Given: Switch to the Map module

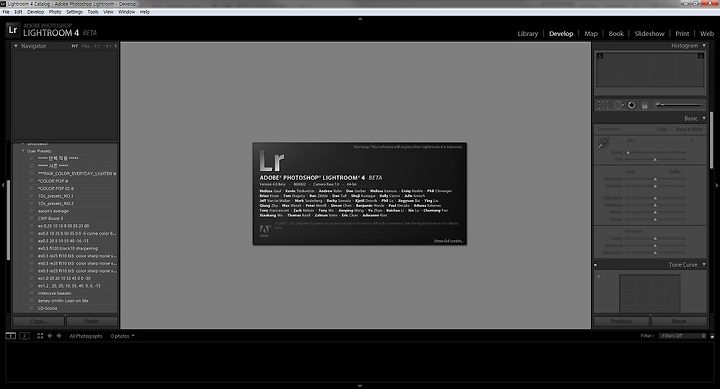Looking at the screenshot, I should [591, 34].
